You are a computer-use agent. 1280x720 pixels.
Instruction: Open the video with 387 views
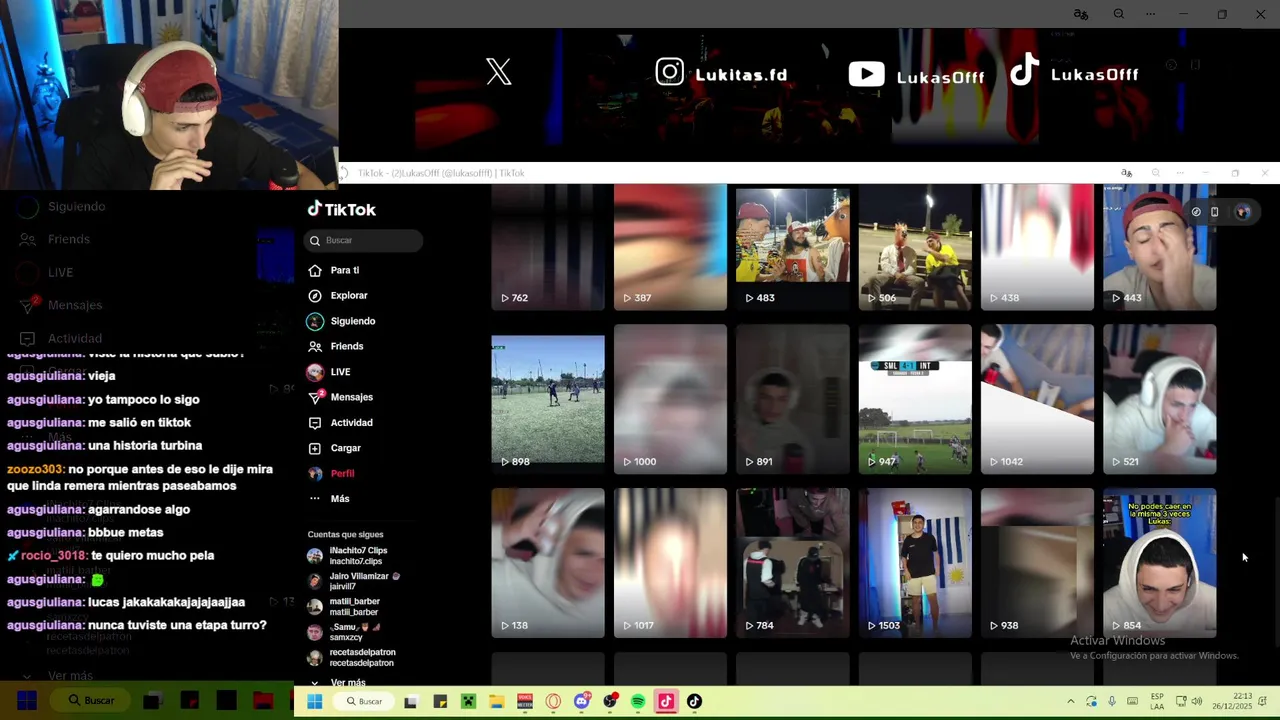(670, 247)
